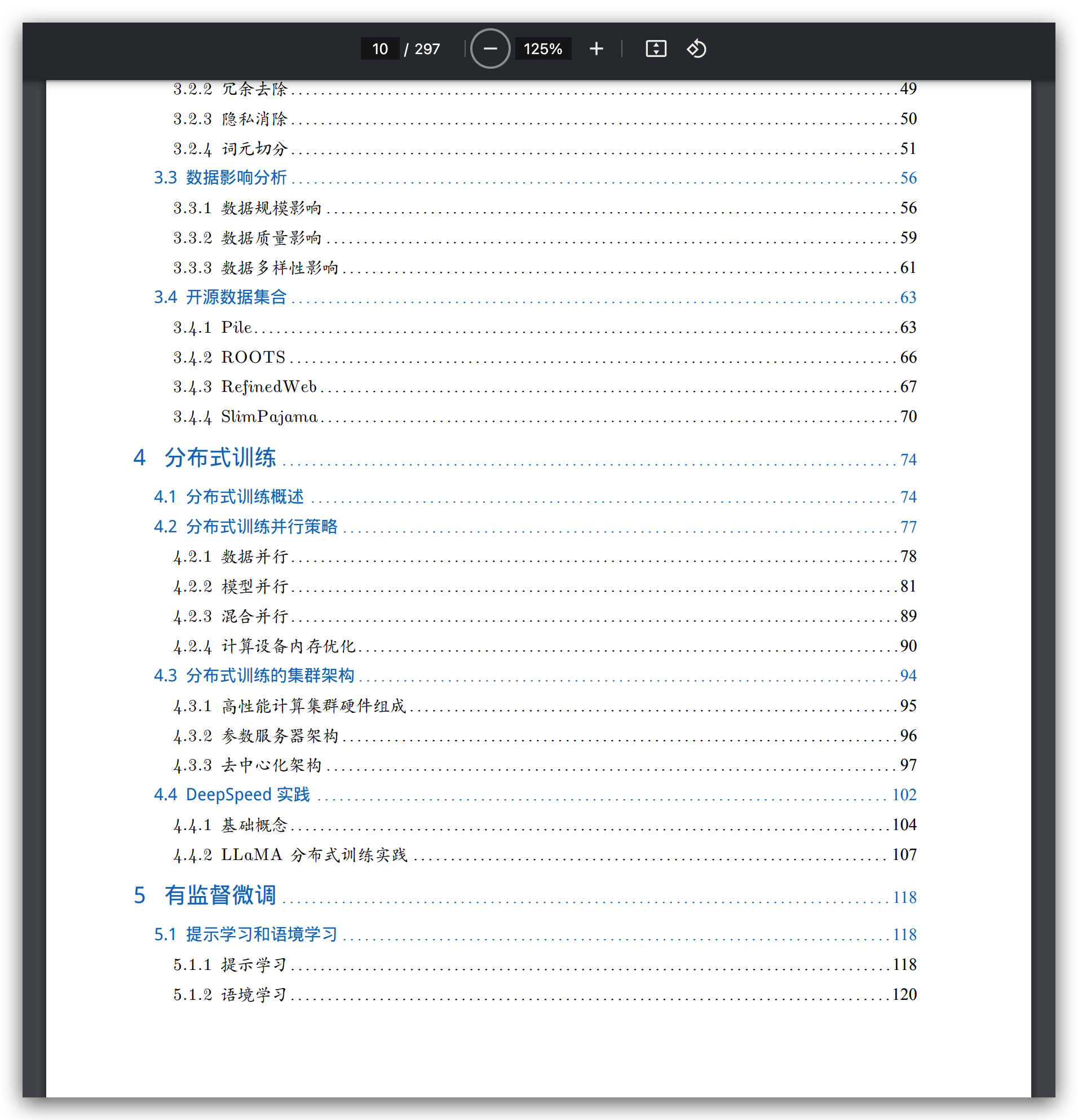Open section 4.4 DeepSpeed 实践

tap(232, 795)
